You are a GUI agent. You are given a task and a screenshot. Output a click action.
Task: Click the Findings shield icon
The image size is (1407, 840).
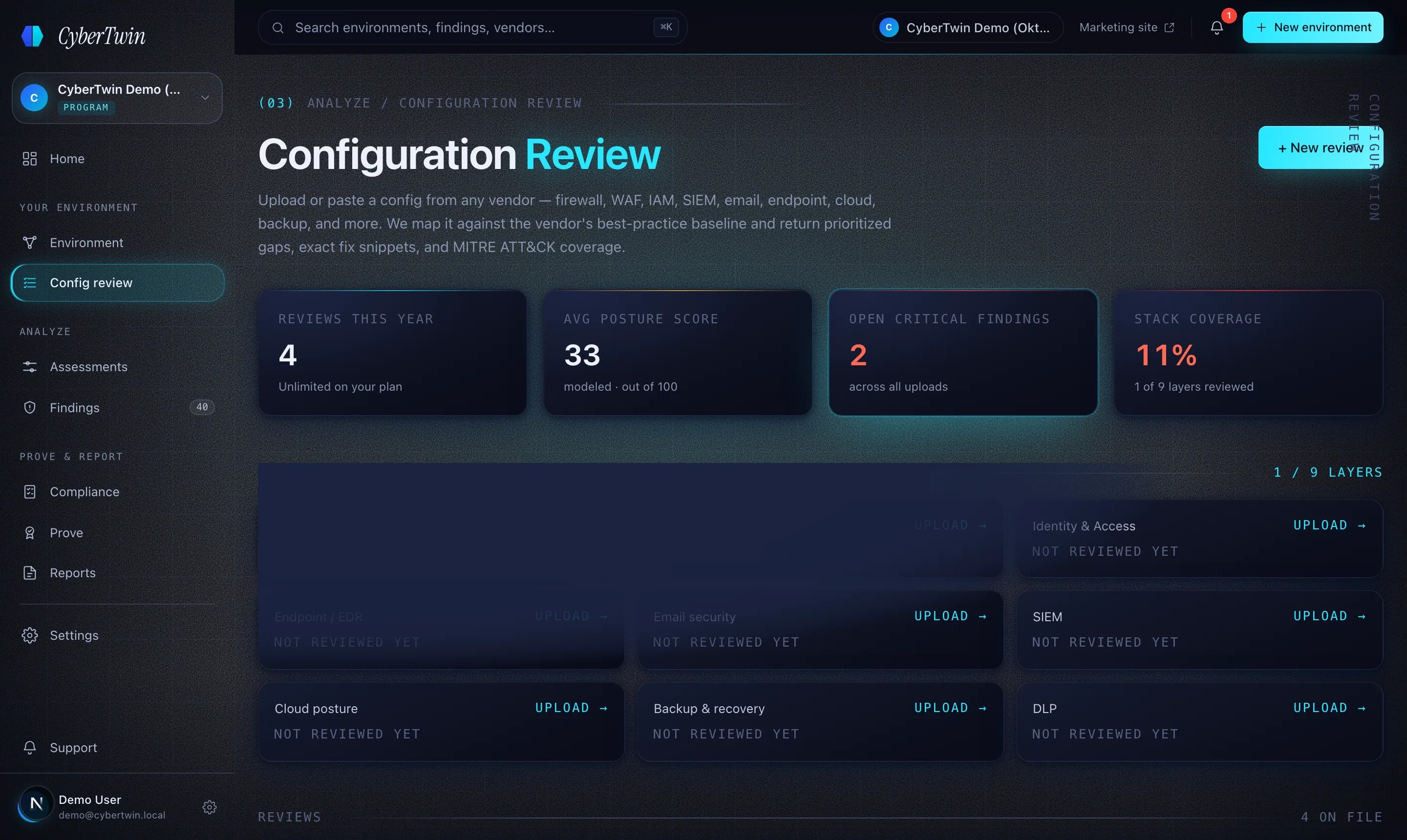(x=29, y=408)
